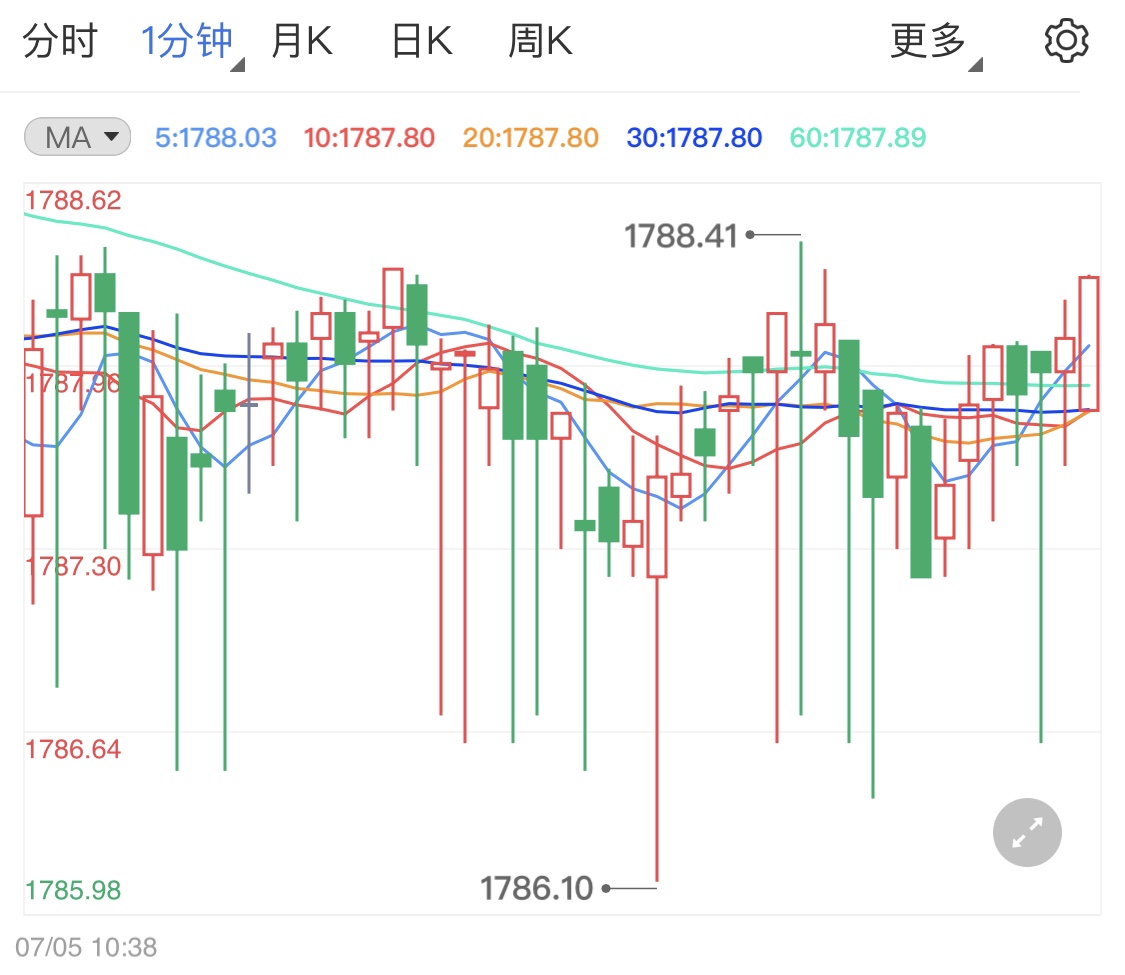Click the axis label 1786.64

(73, 749)
